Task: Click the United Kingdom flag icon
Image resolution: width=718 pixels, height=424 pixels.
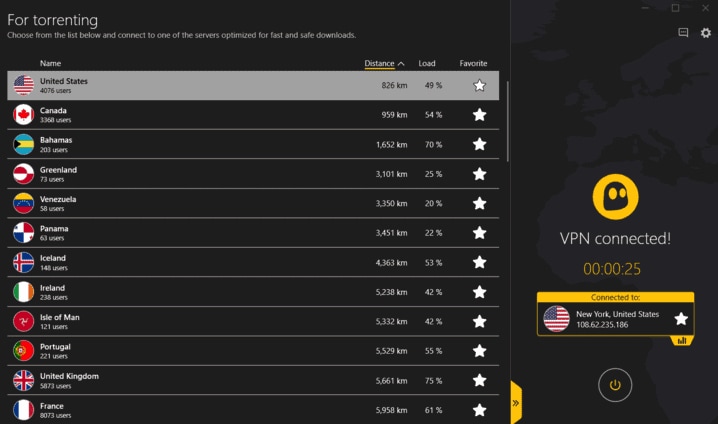Action: pyautogui.click(x=23, y=381)
